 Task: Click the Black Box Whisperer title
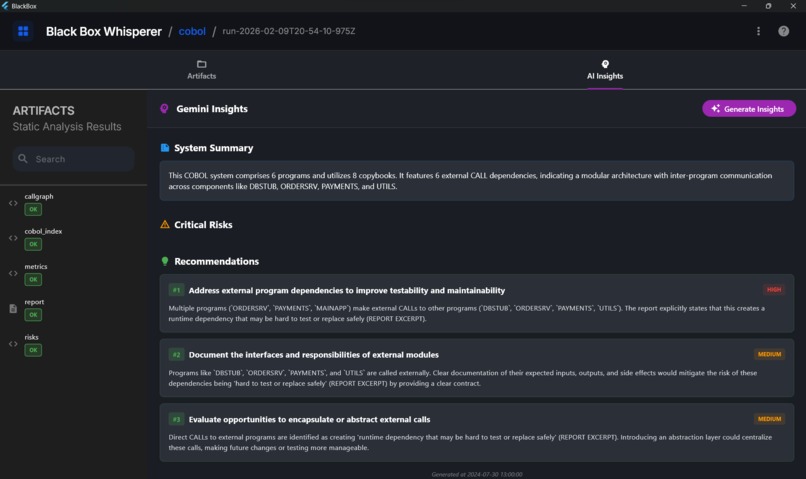103,31
